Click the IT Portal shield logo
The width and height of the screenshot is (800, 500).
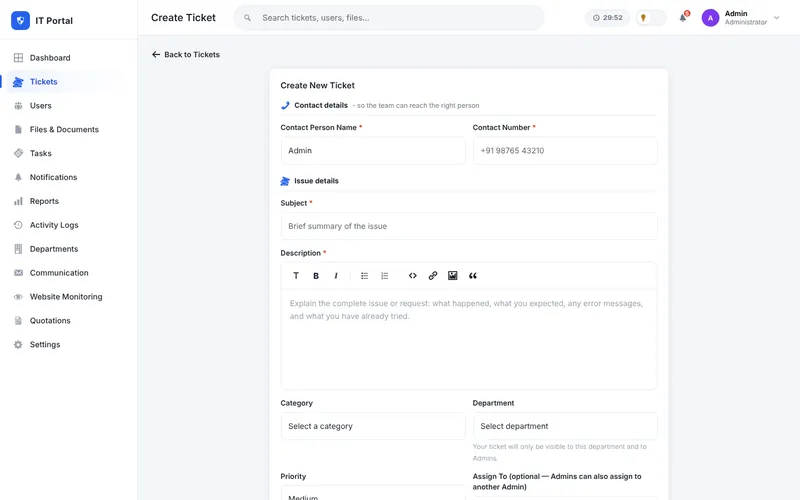[x=20, y=20]
